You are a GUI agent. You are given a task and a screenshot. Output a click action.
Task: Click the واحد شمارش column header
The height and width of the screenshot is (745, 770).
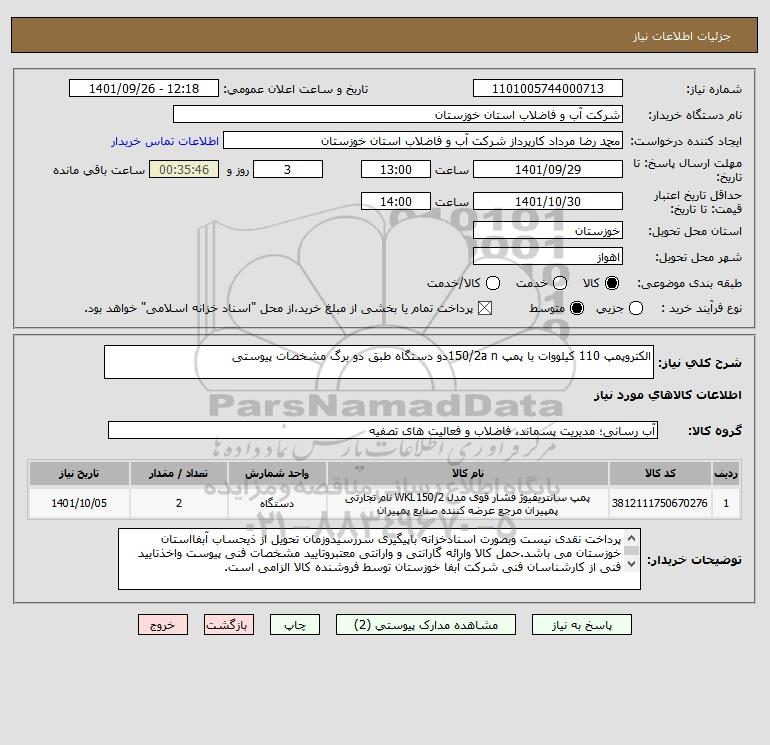[x=277, y=473]
